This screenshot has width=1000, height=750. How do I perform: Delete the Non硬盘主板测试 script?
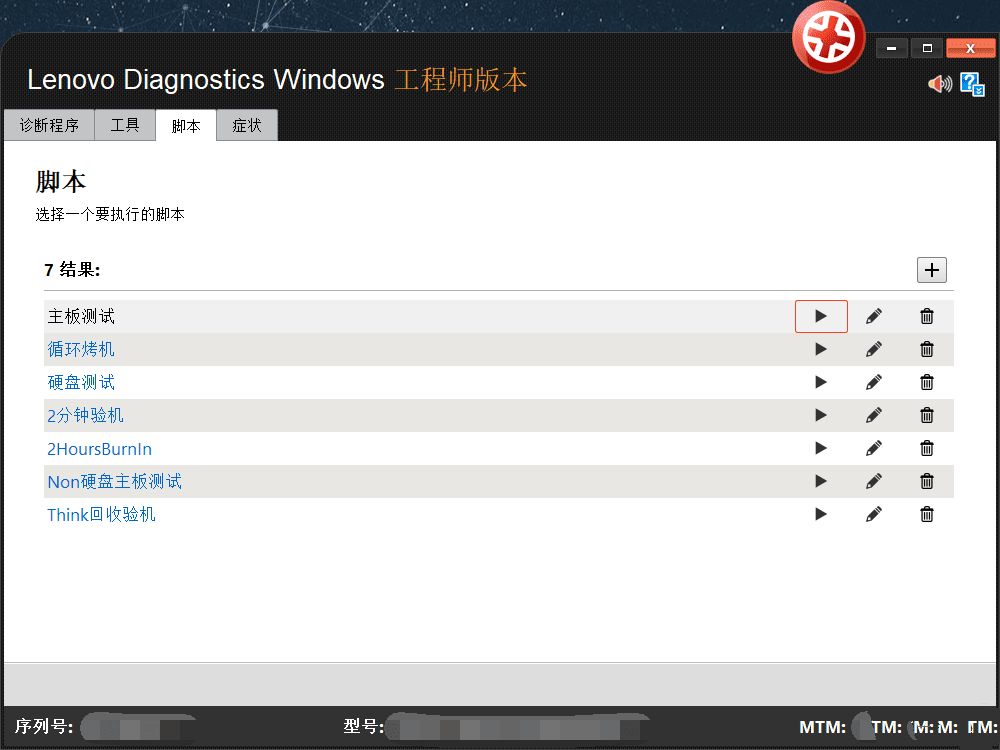click(927, 481)
